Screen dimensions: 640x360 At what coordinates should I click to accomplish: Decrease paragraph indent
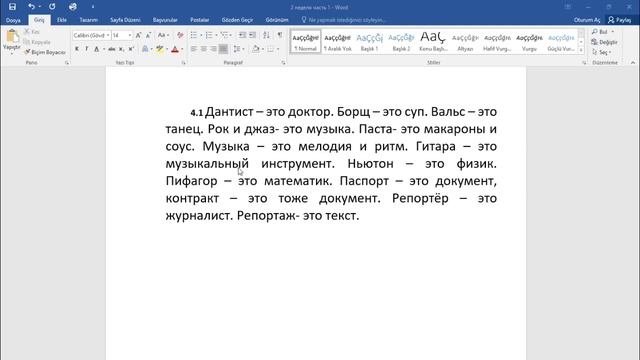tap(242, 36)
